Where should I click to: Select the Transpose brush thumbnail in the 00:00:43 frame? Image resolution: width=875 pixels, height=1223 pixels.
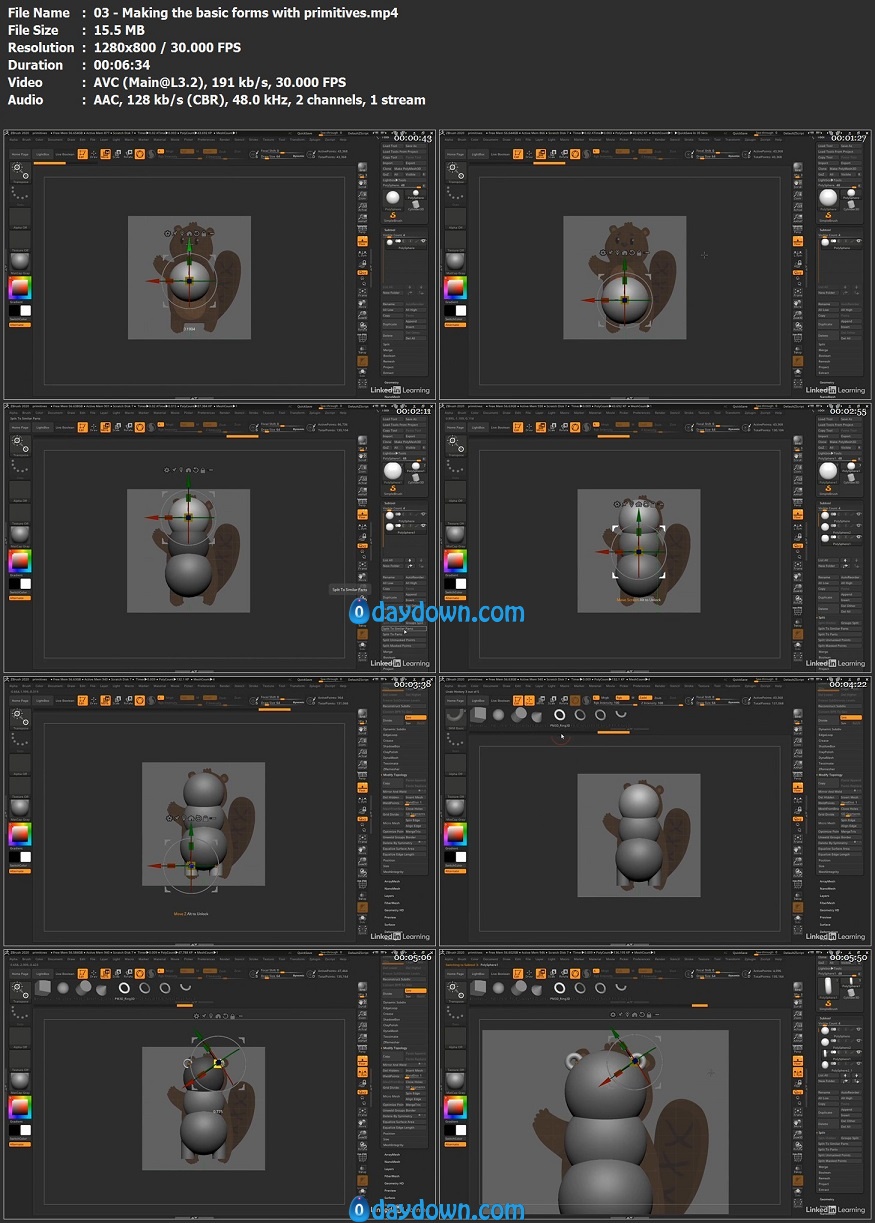coord(20,170)
